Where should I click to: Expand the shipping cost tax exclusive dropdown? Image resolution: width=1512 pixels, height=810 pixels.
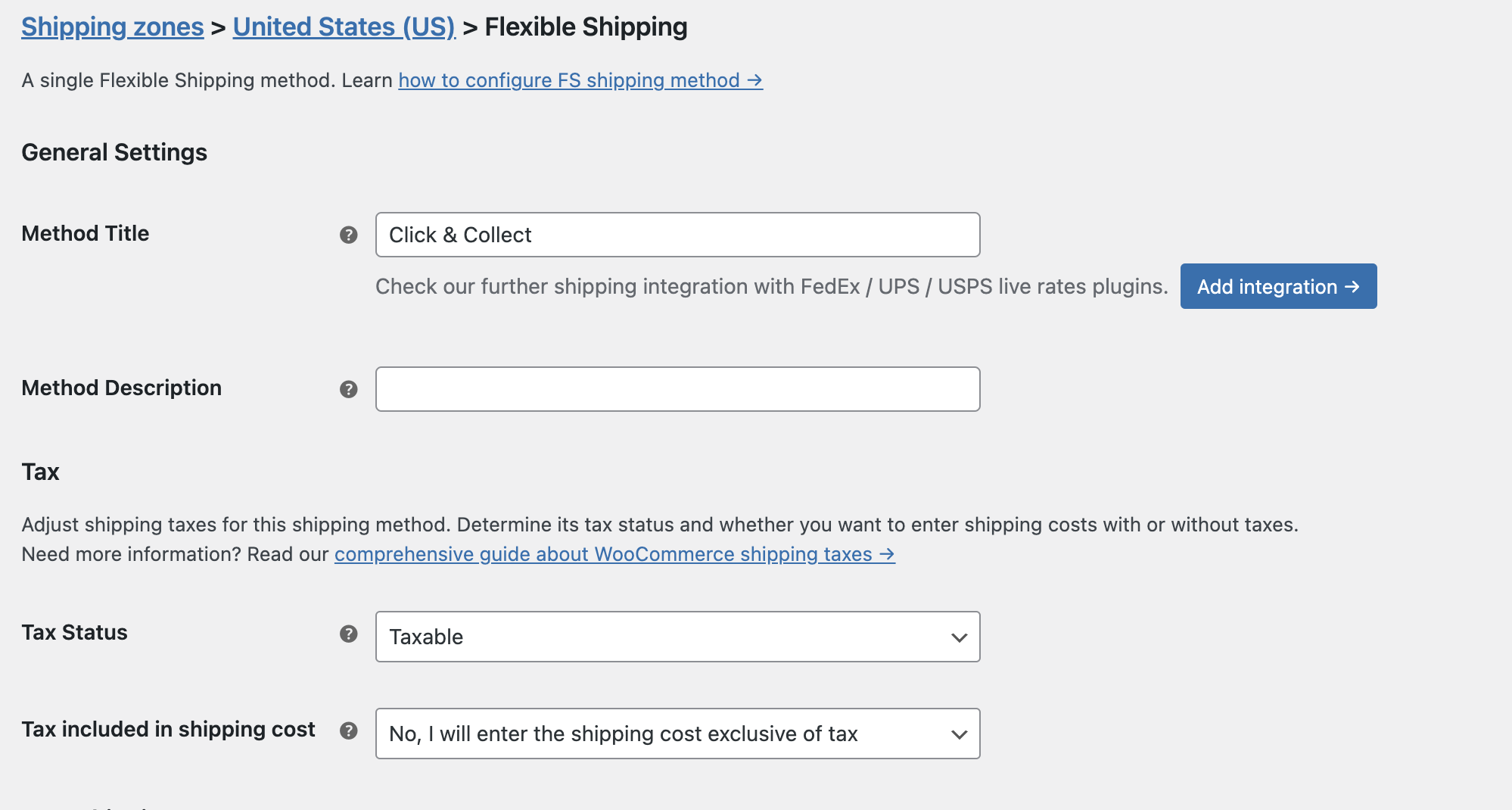[958, 734]
